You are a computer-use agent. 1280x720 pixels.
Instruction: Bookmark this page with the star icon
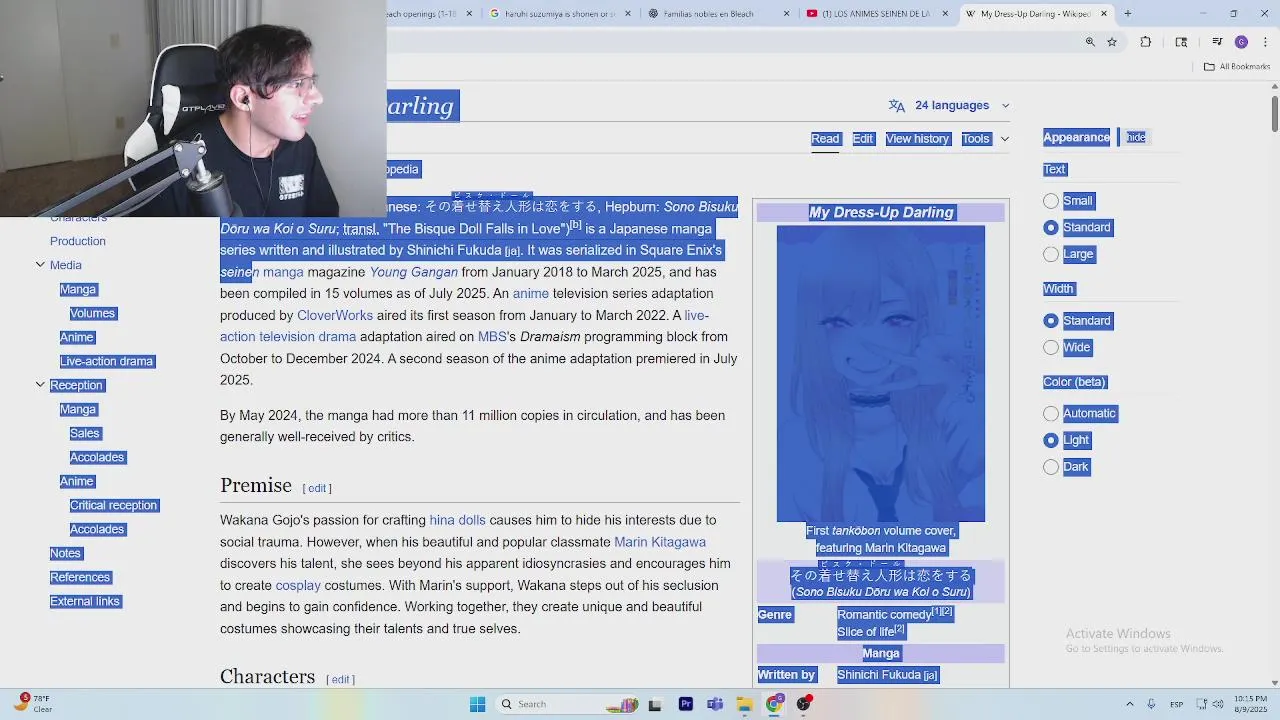click(x=1112, y=42)
